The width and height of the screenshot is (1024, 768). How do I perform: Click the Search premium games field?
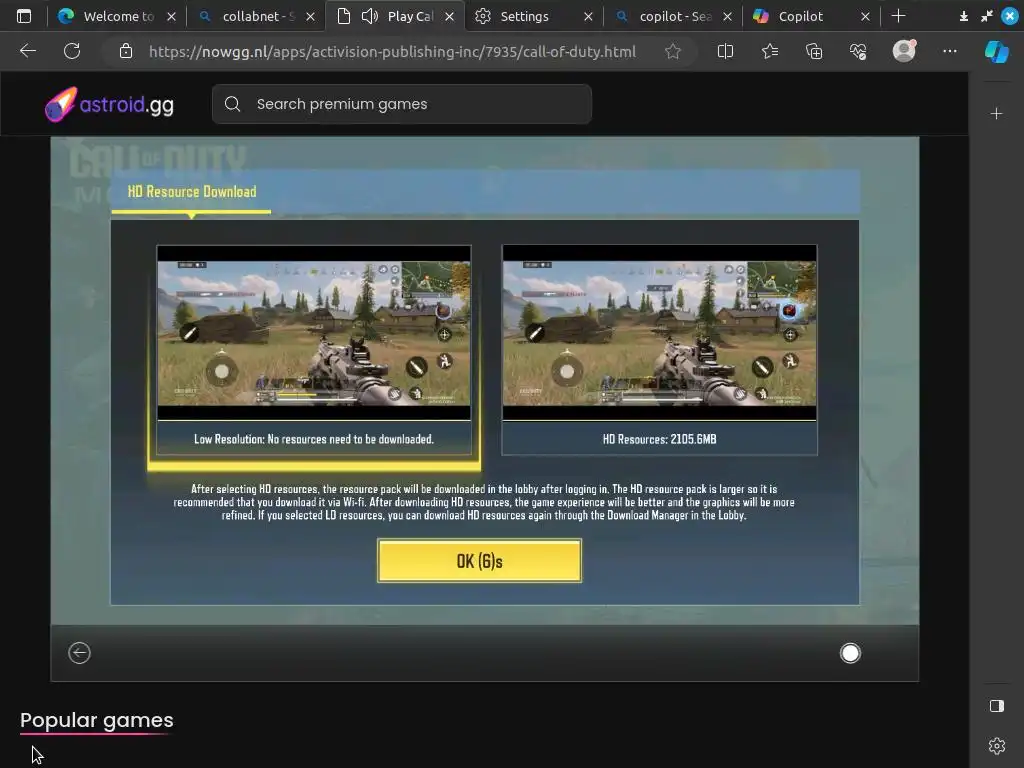[x=402, y=104]
